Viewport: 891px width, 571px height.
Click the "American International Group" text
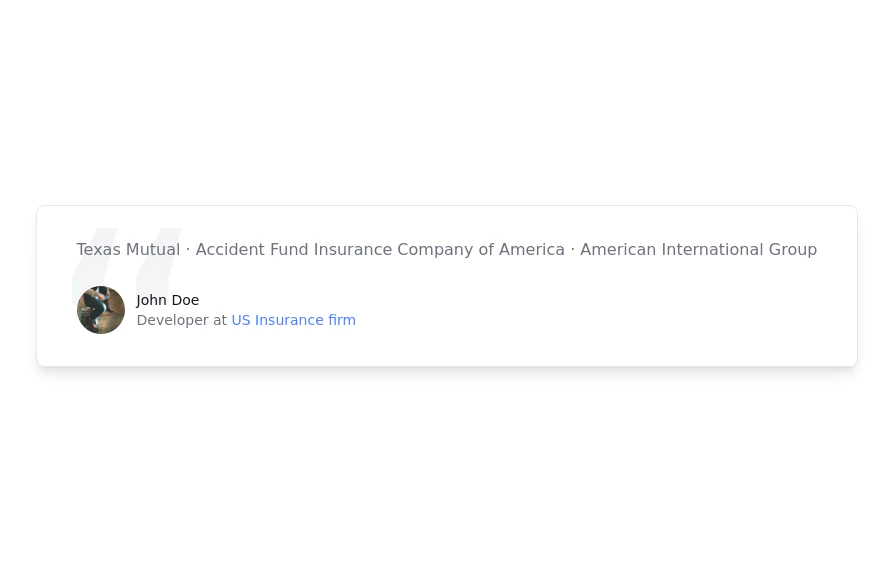(x=698, y=249)
